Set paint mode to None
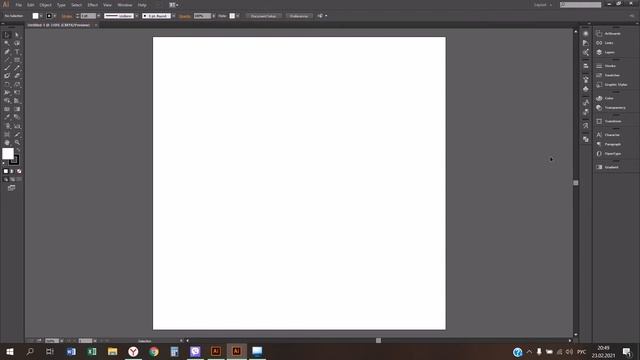The image size is (640, 360). 19,171
